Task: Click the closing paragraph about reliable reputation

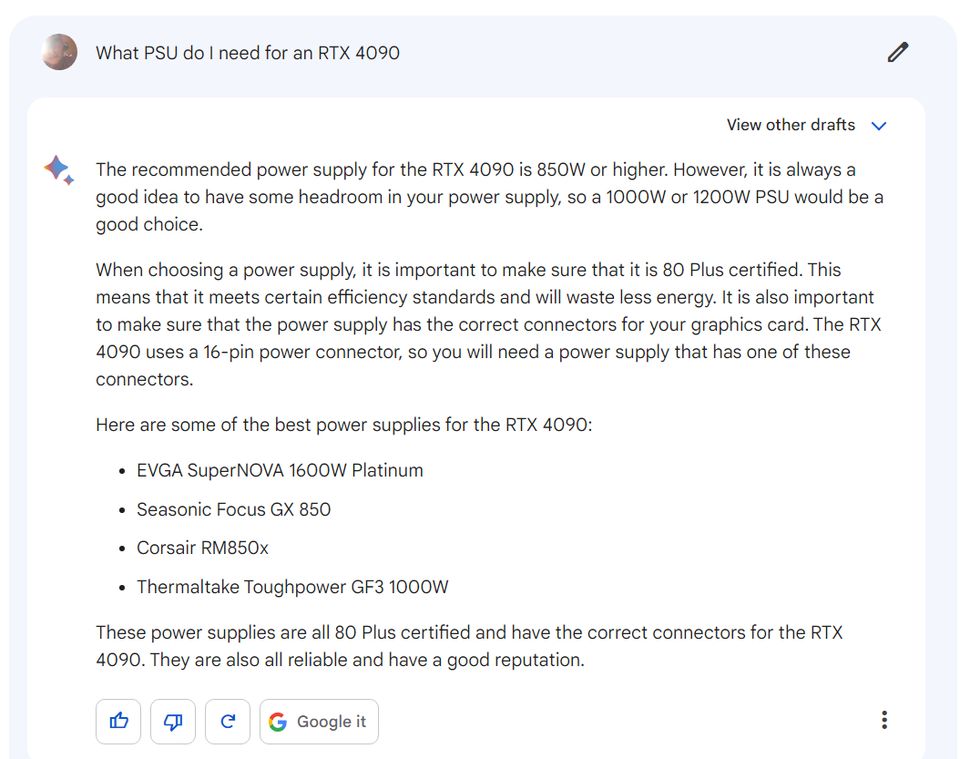Action: tap(469, 646)
